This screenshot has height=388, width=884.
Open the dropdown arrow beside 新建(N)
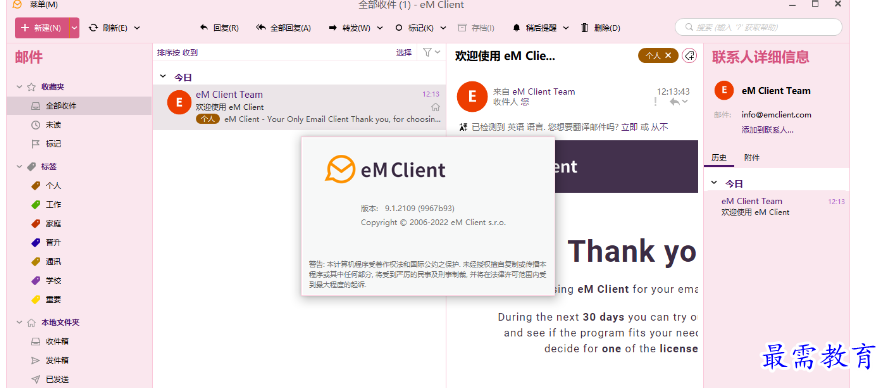(x=74, y=28)
